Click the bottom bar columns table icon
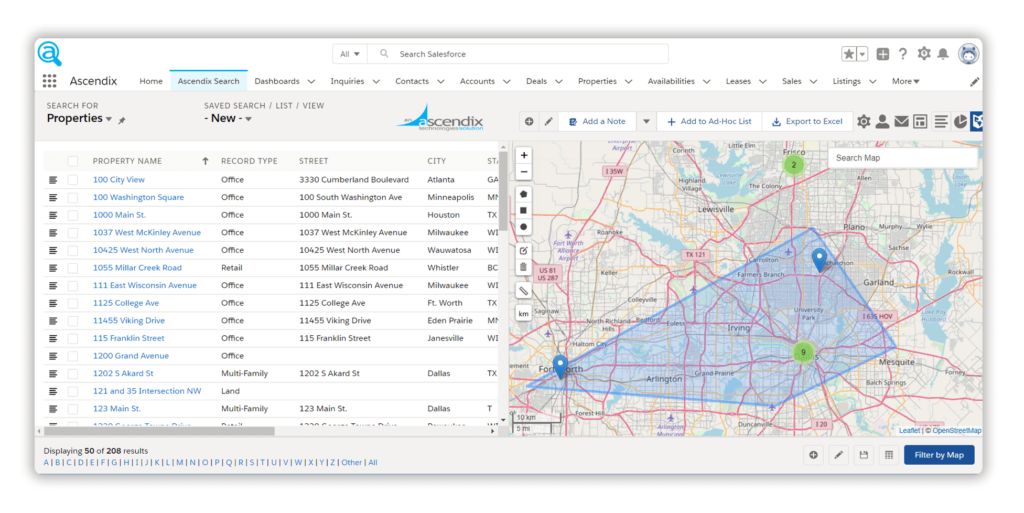Screen dimensions: 1024x513 tap(889, 455)
